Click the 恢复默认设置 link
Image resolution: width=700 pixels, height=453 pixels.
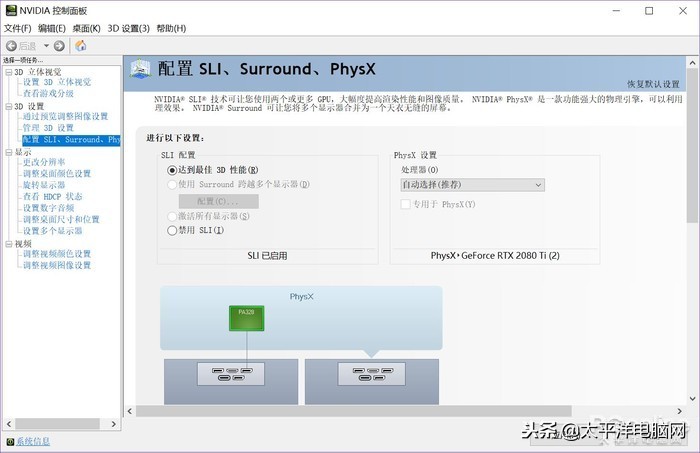(652, 83)
